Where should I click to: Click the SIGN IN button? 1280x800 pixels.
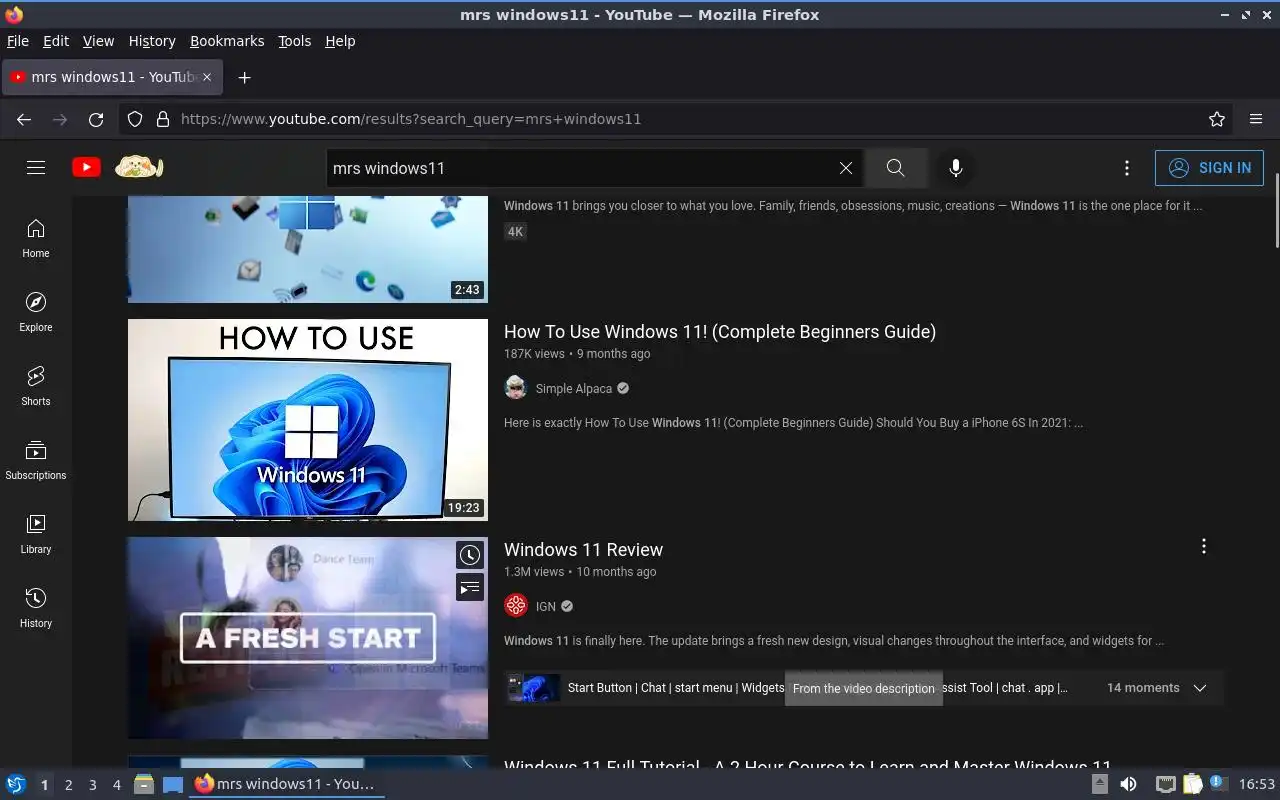point(1209,168)
